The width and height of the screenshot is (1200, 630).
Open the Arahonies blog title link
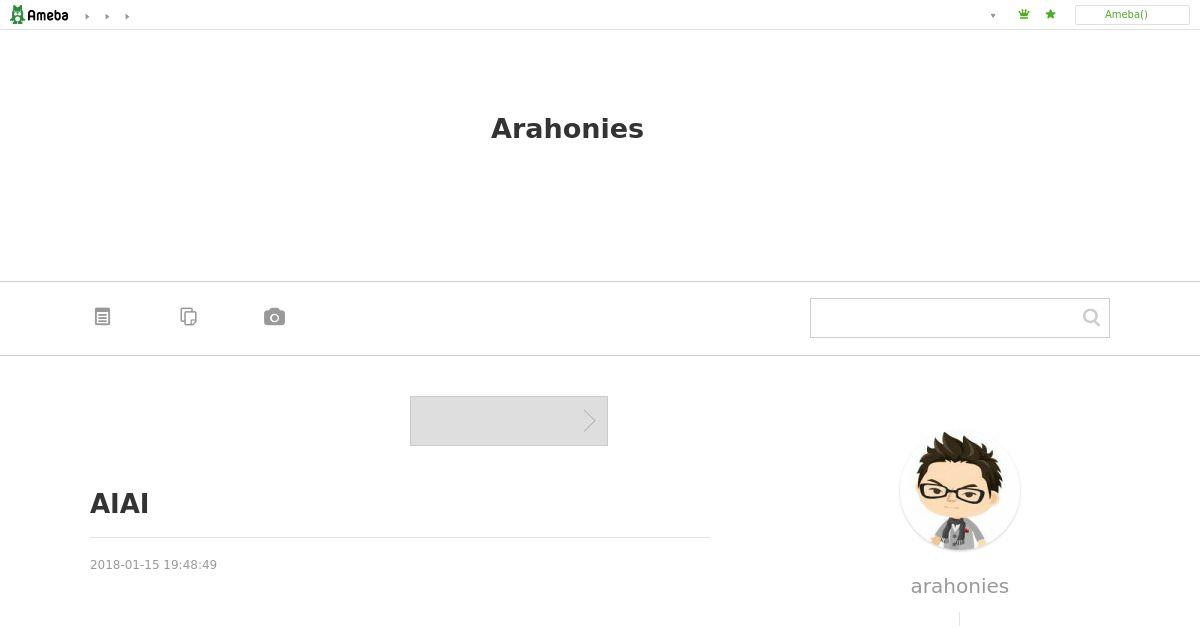pyautogui.click(x=567, y=129)
